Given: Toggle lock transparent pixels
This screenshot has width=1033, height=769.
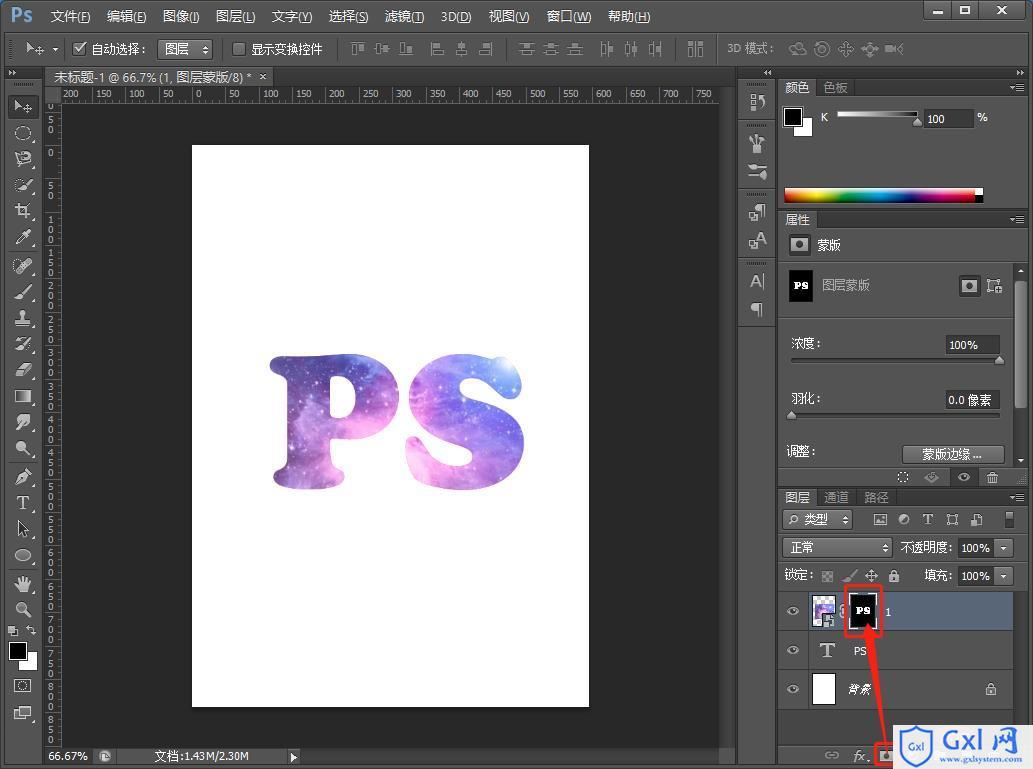Looking at the screenshot, I should 827,576.
